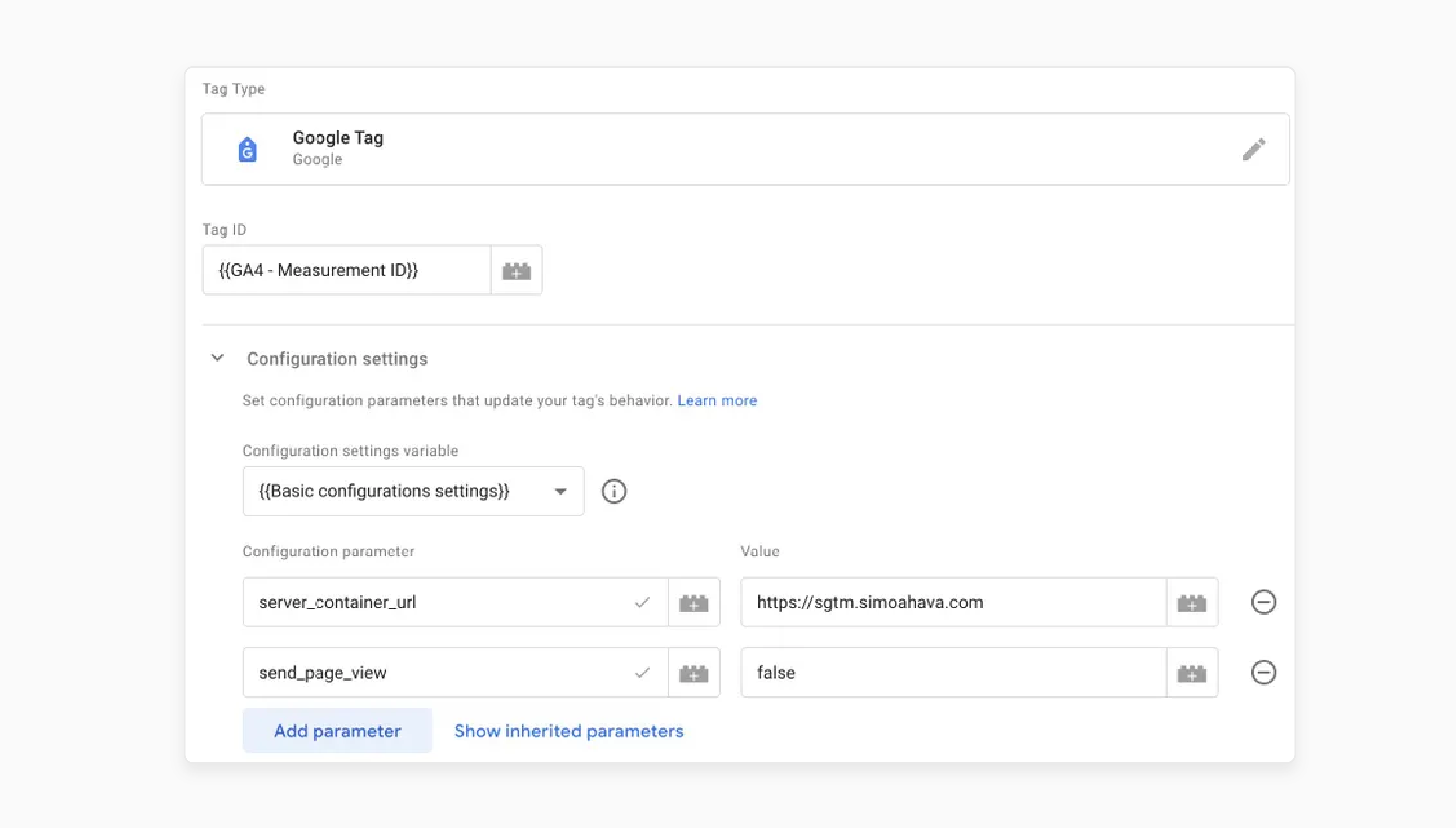This screenshot has height=828, width=1456.
Task: Click the Add parameter button
Action: 337,731
